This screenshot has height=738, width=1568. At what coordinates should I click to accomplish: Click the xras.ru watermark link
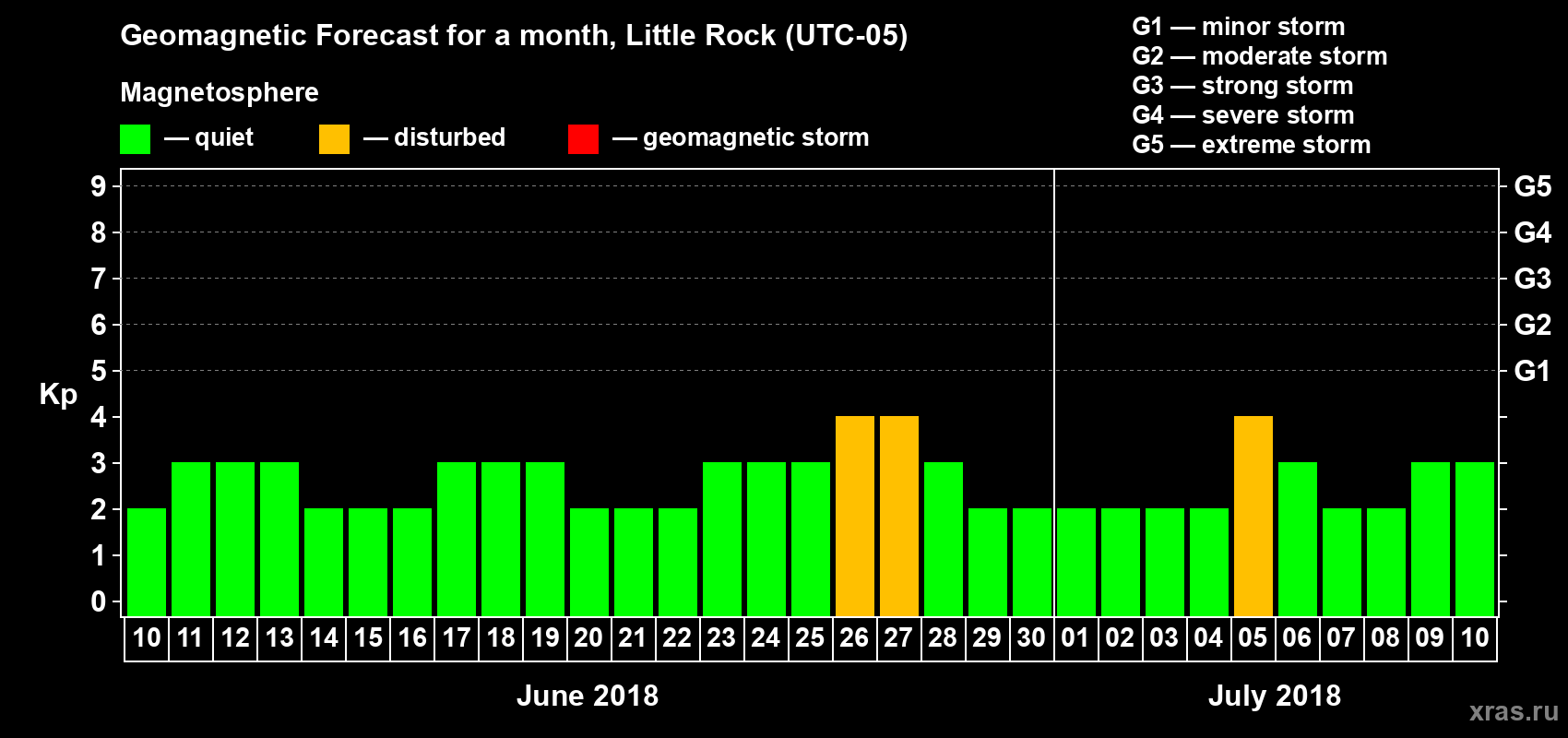[x=1514, y=711]
